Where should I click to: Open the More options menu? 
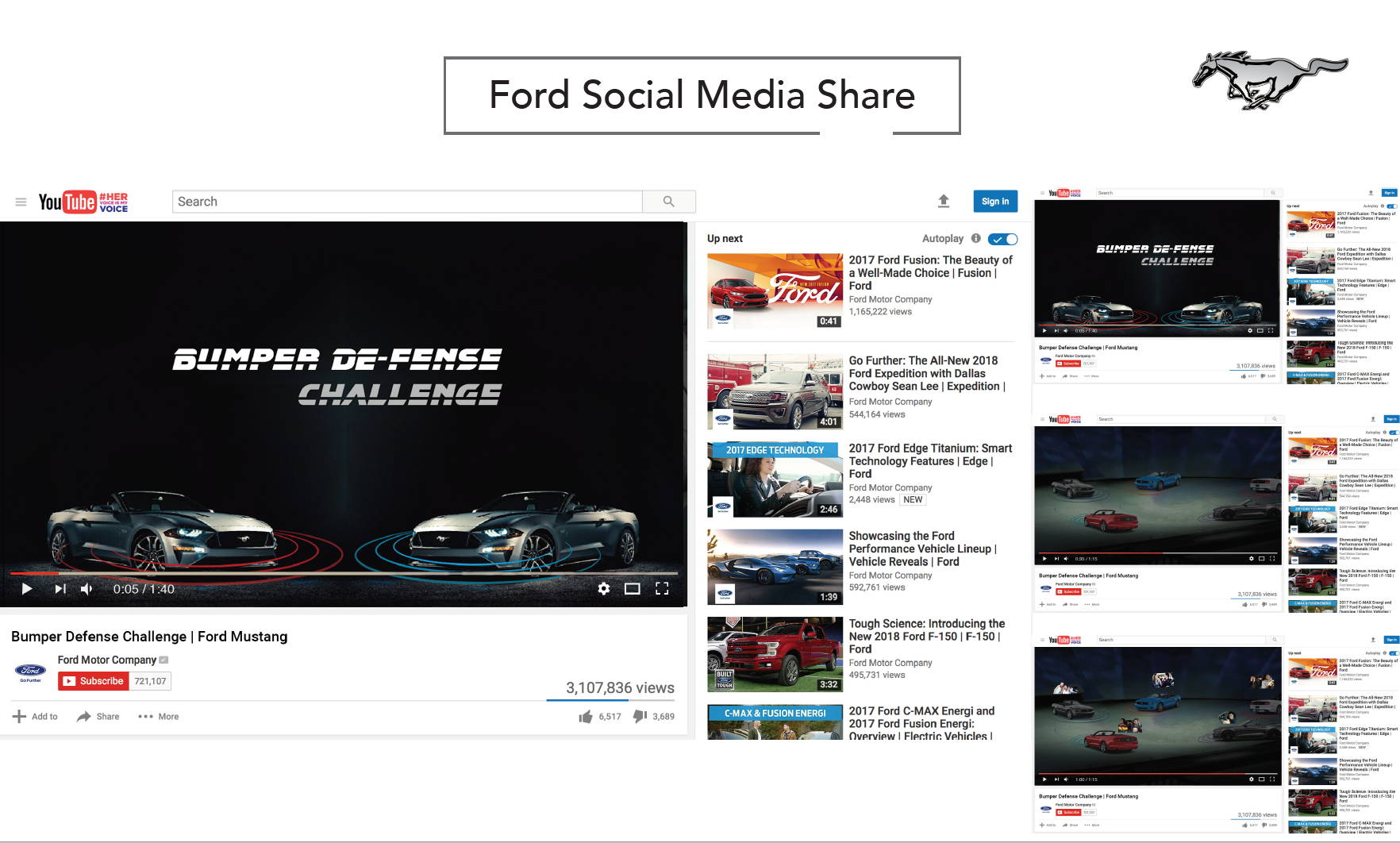pyautogui.click(x=159, y=717)
